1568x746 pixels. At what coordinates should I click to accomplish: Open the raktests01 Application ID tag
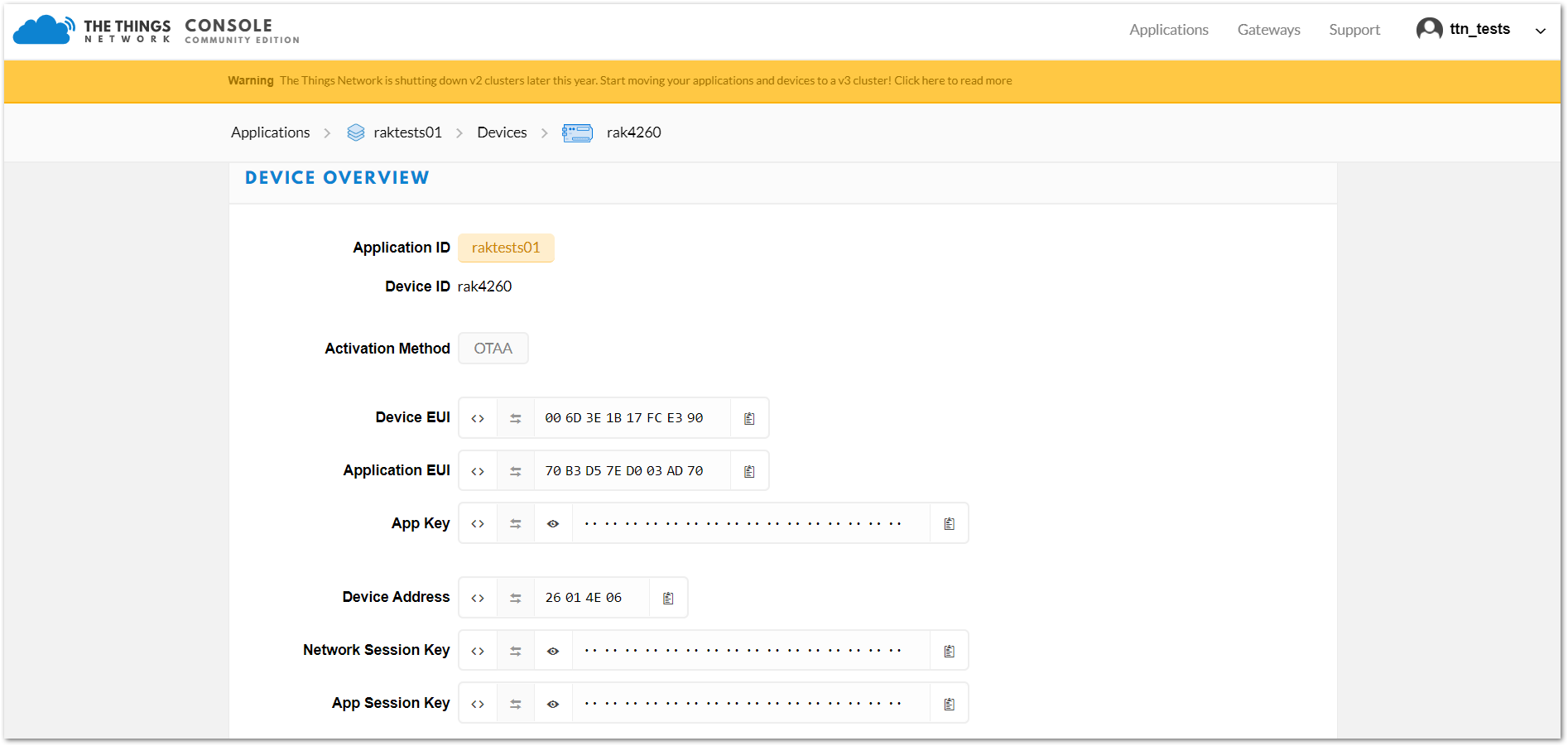506,248
